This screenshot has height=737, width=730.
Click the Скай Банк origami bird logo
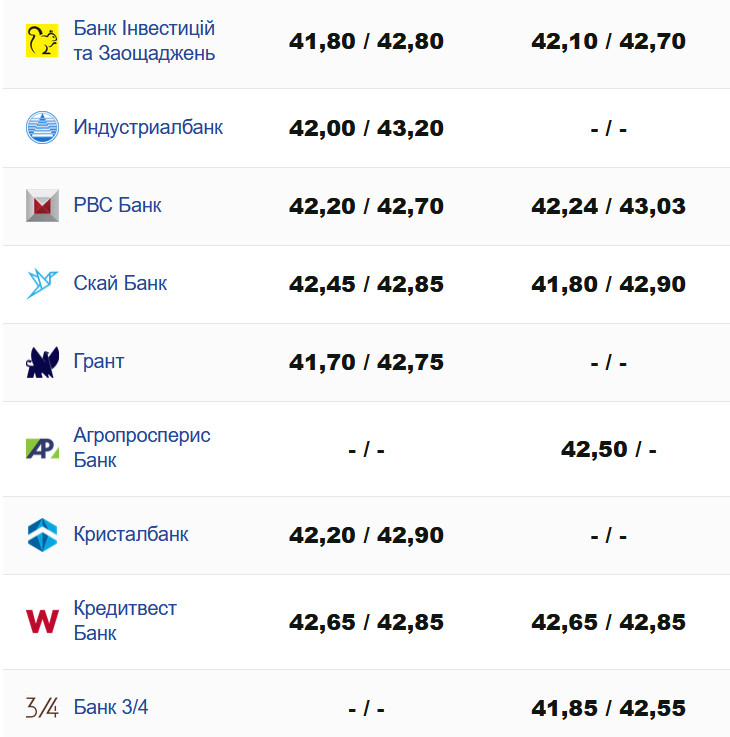pos(42,284)
